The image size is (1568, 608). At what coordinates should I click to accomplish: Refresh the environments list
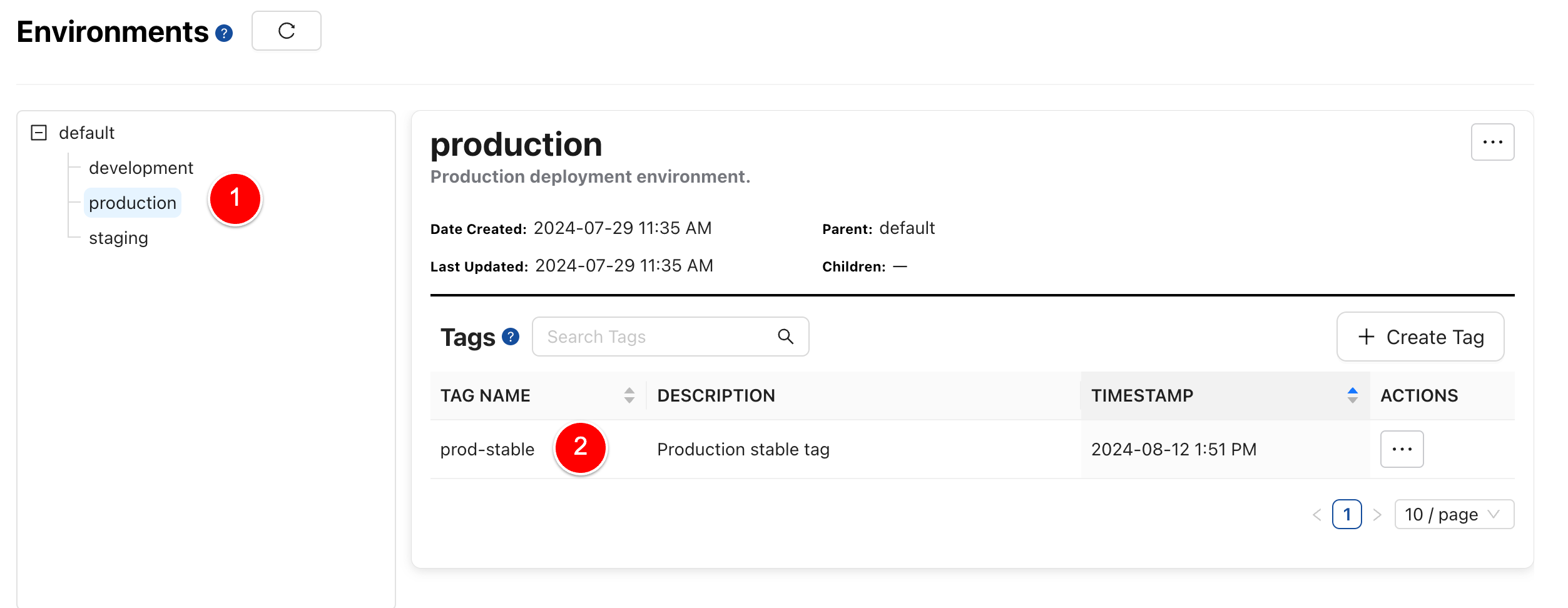pos(287,31)
